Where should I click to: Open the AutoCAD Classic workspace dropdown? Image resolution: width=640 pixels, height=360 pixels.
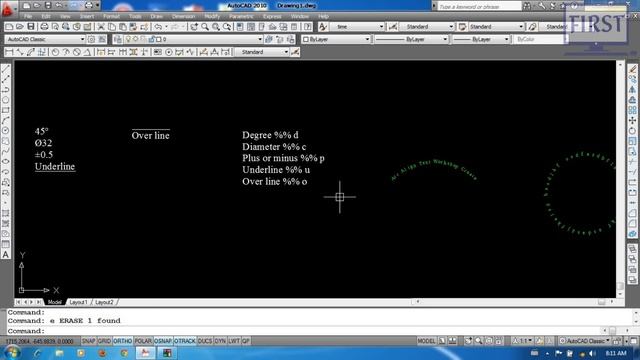(45, 39)
